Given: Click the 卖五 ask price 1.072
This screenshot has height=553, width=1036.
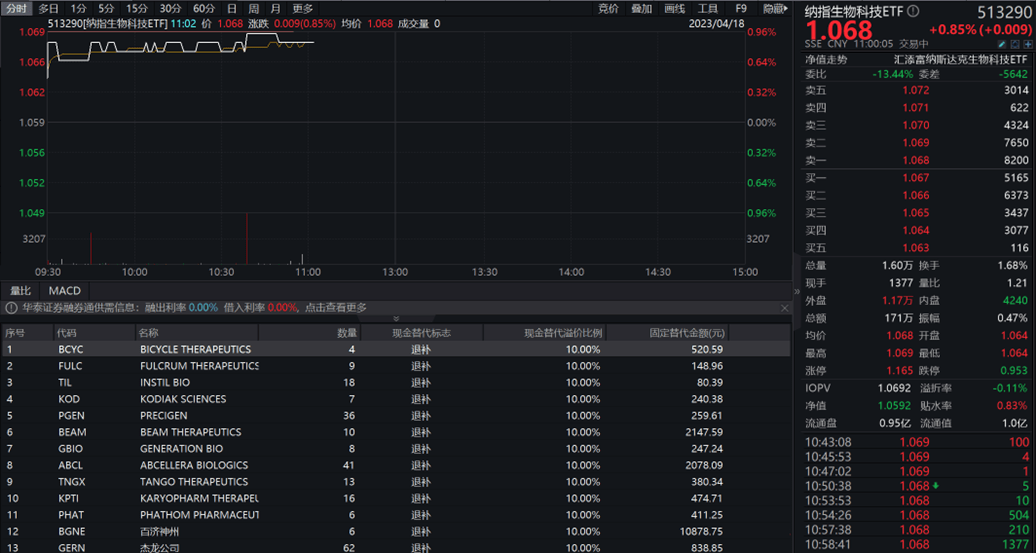Looking at the screenshot, I should tap(916, 91).
